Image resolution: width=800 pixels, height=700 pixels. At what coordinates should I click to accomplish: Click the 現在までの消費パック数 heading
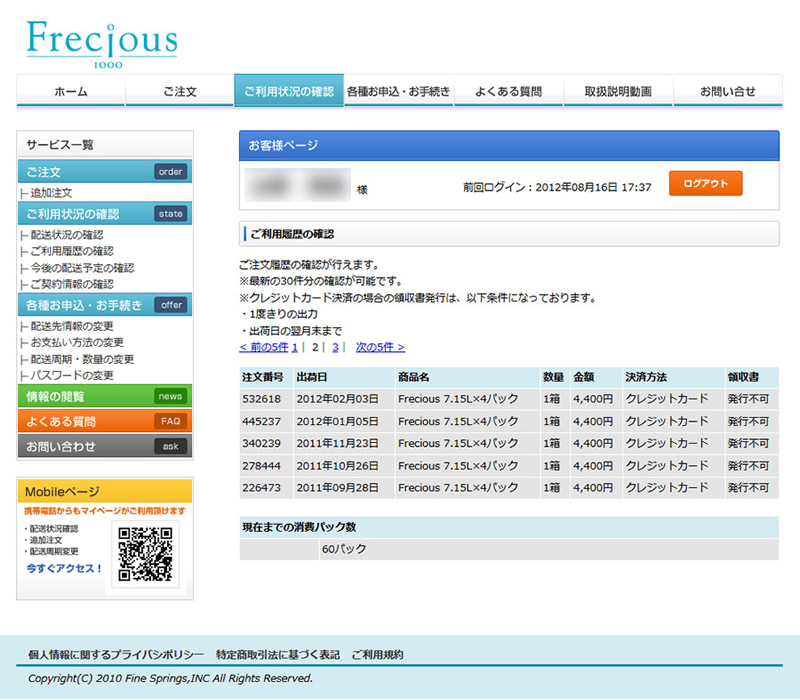click(x=299, y=527)
